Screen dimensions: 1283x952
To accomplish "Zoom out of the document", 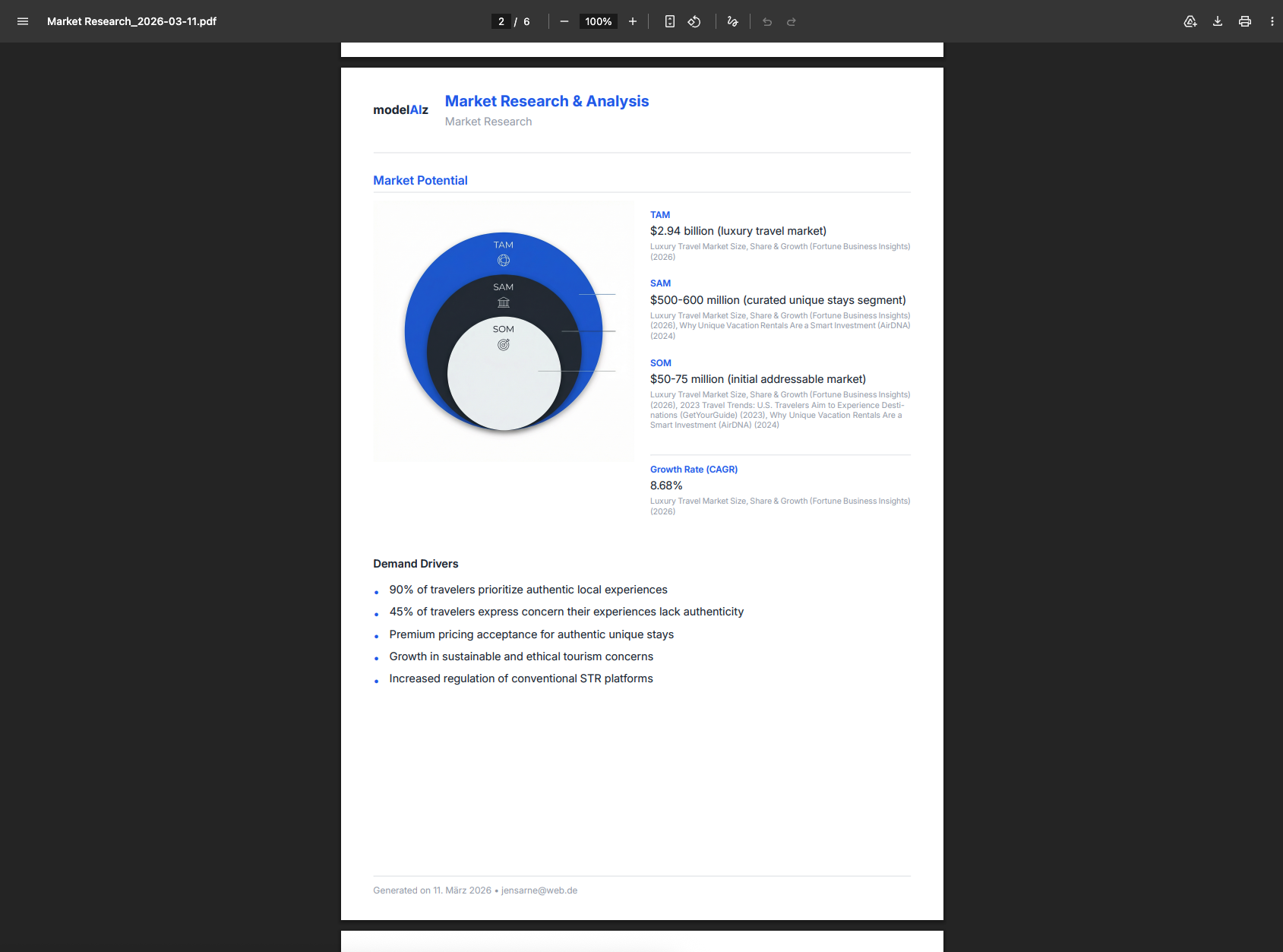I will [x=563, y=21].
